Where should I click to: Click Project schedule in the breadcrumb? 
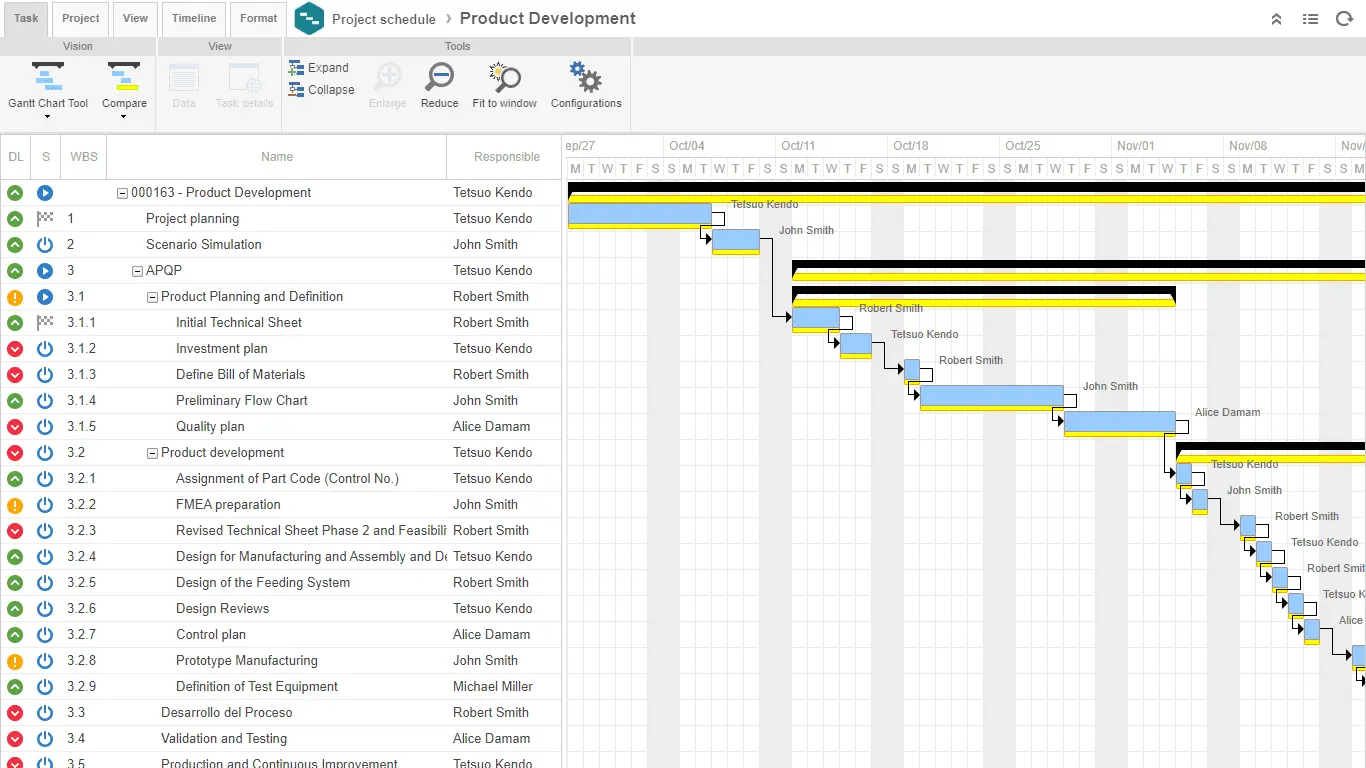[384, 18]
